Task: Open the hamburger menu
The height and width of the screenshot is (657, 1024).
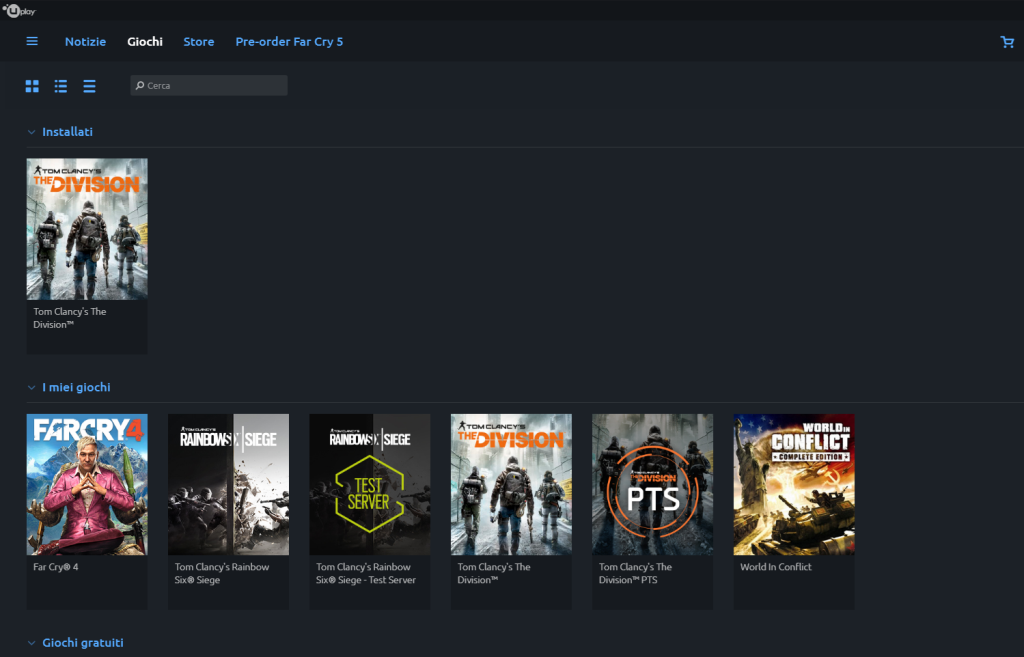Action: pos(32,41)
